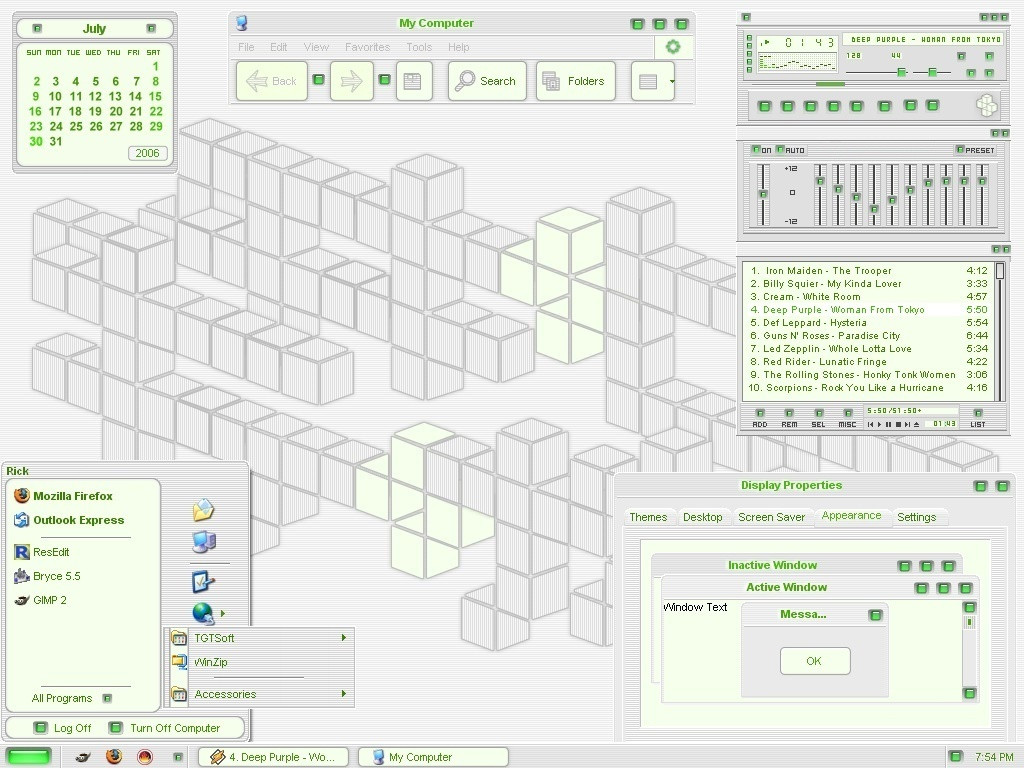Expand the TGTSoft submenu
1024x768 pixels.
[261, 638]
